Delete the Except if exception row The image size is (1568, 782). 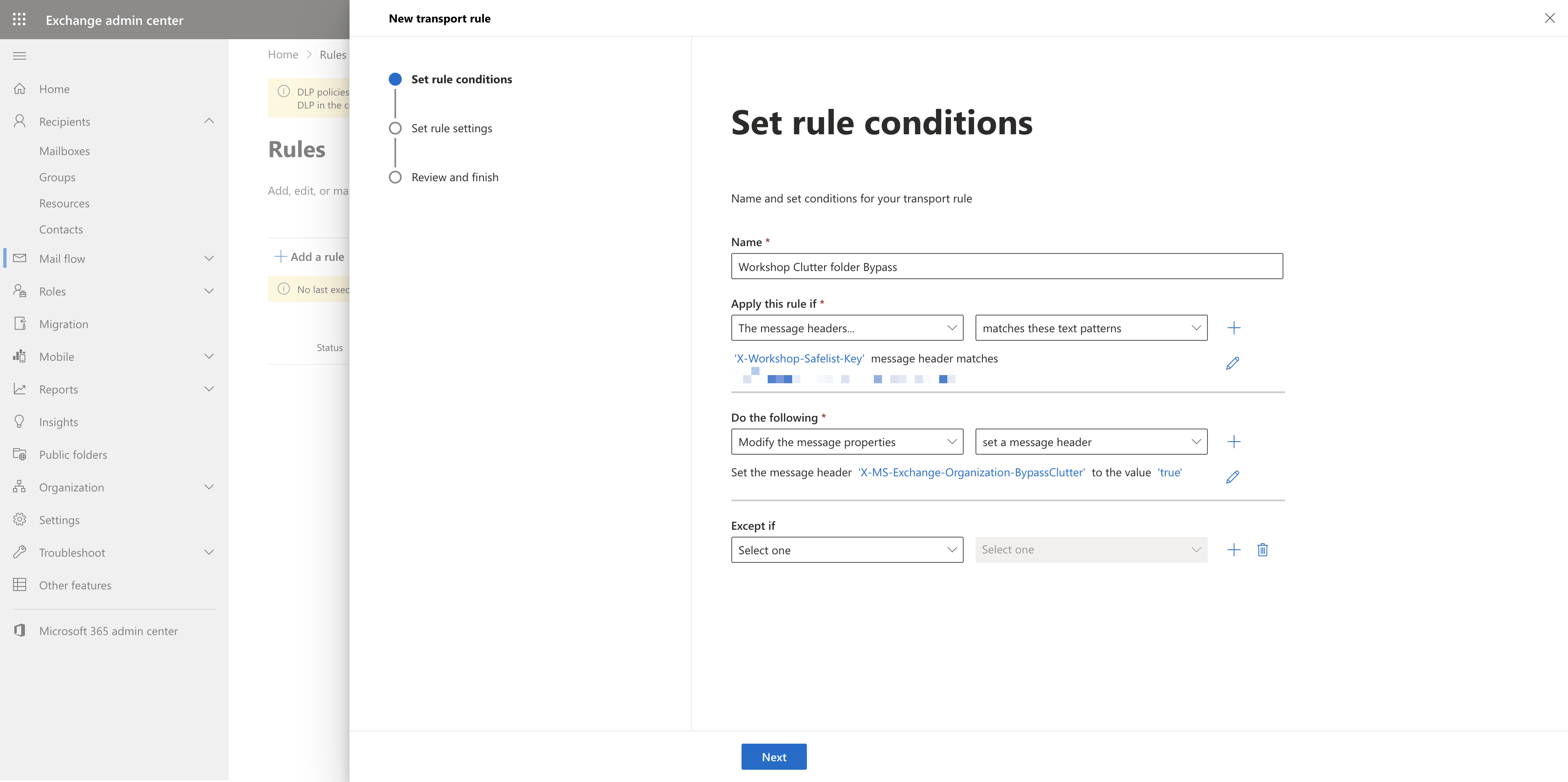pyautogui.click(x=1263, y=550)
